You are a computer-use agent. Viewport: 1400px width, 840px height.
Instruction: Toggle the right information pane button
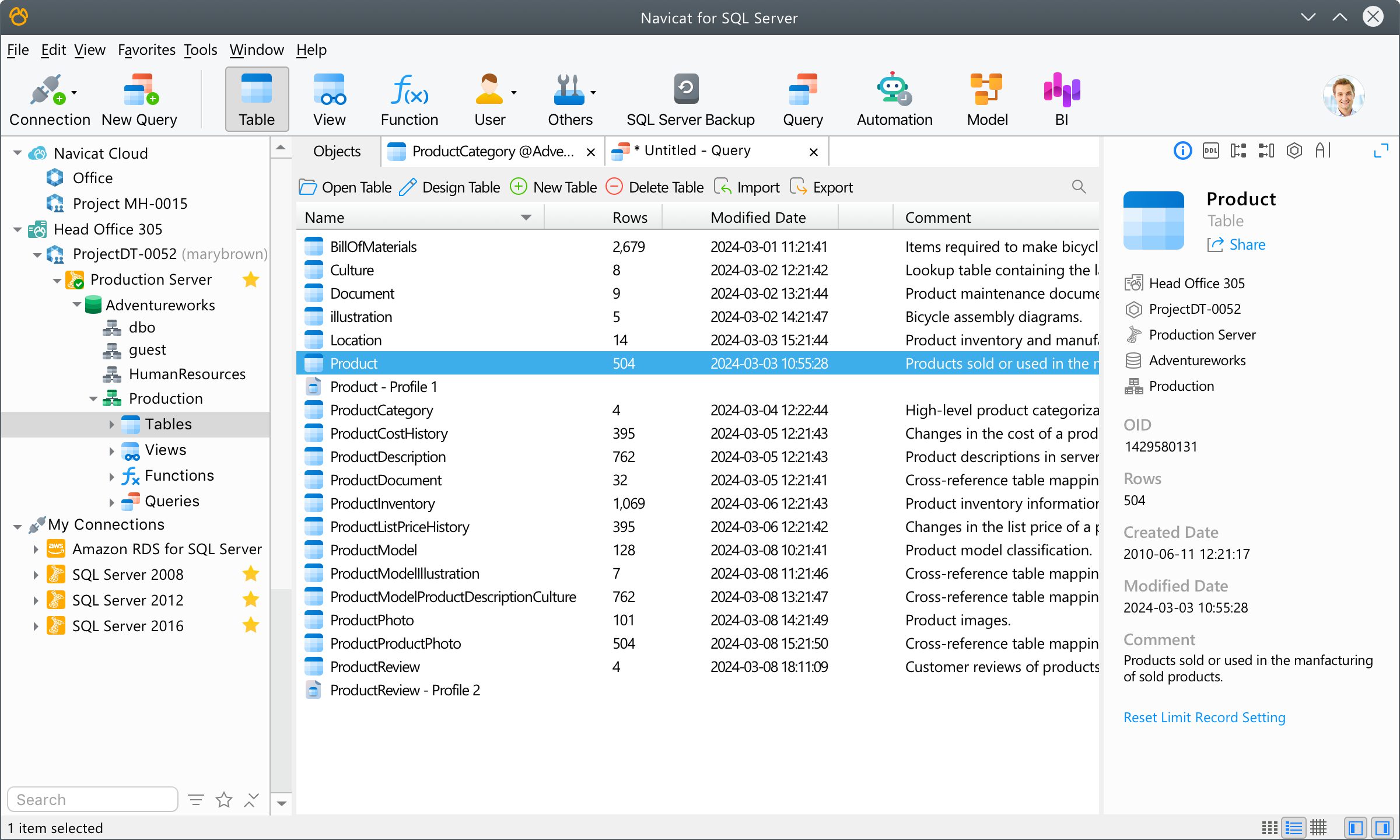point(1382,827)
